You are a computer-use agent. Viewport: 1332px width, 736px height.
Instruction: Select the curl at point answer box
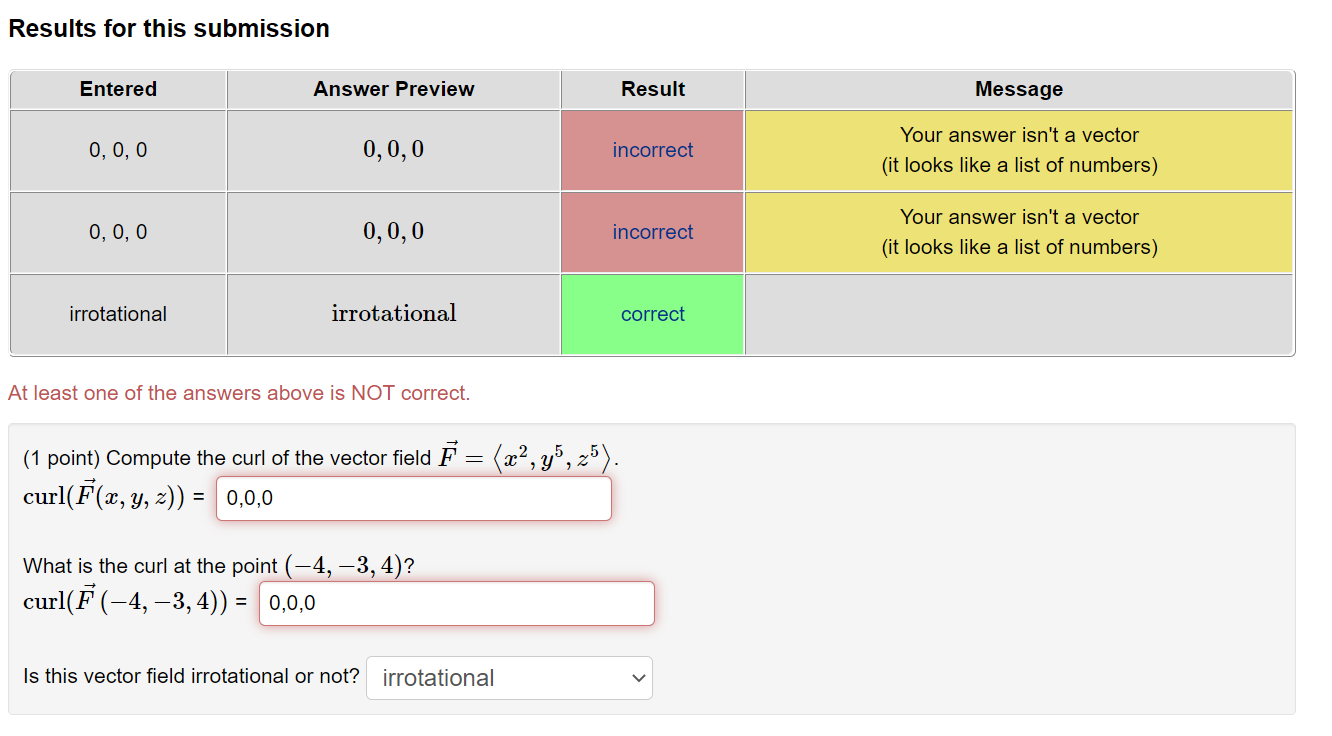pyautogui.click(x=456, y=603)
